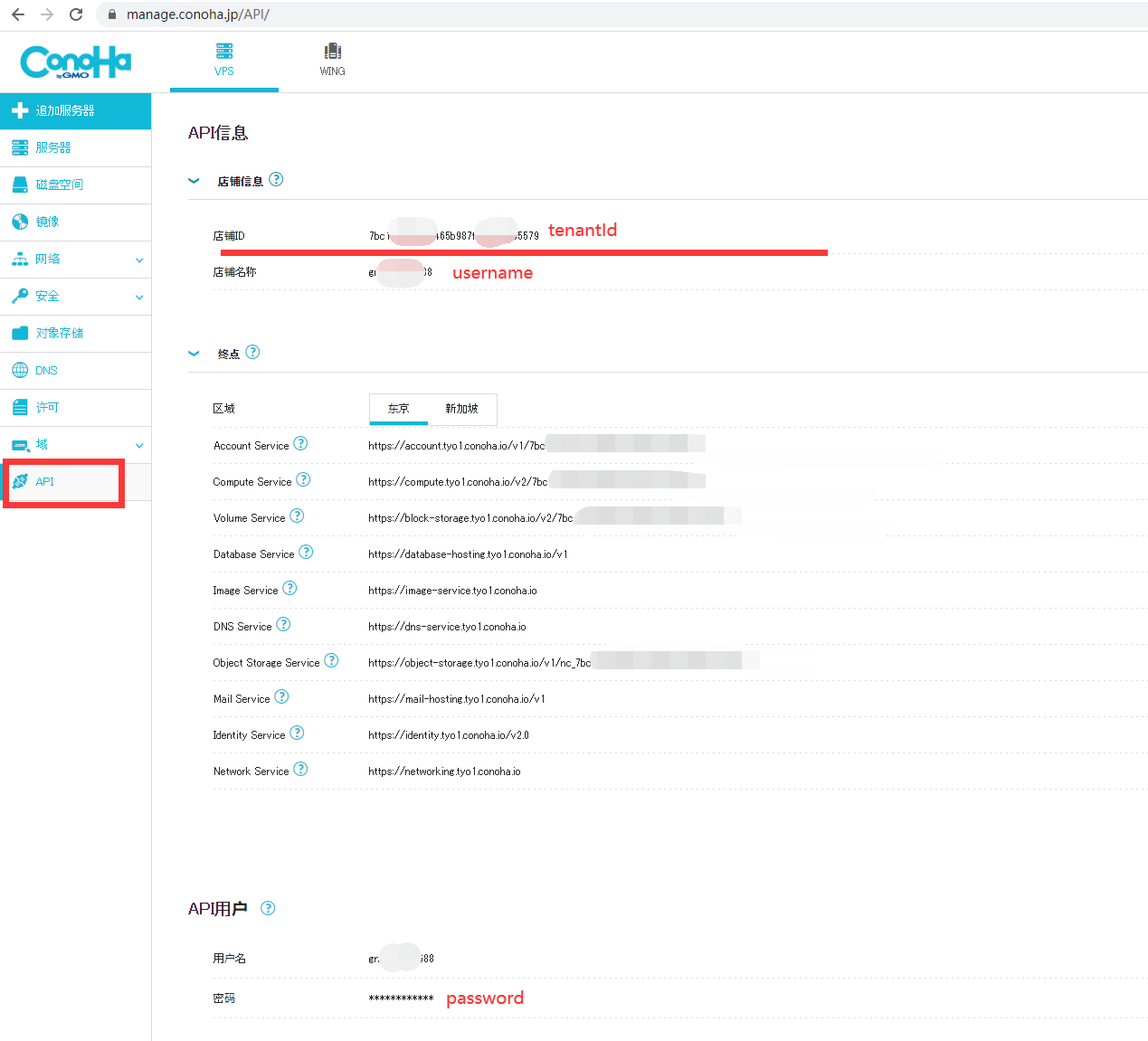Screen dimensions: 1148x1041
Task: Click the 安全 key icon
Action: pos(20,296)
